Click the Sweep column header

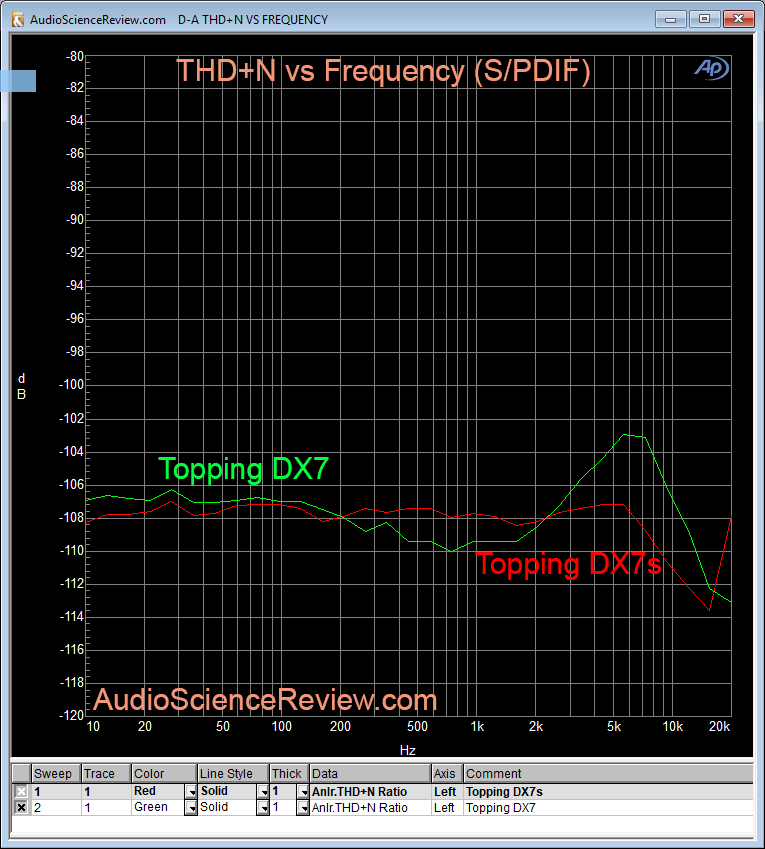(x=56, y=773)
